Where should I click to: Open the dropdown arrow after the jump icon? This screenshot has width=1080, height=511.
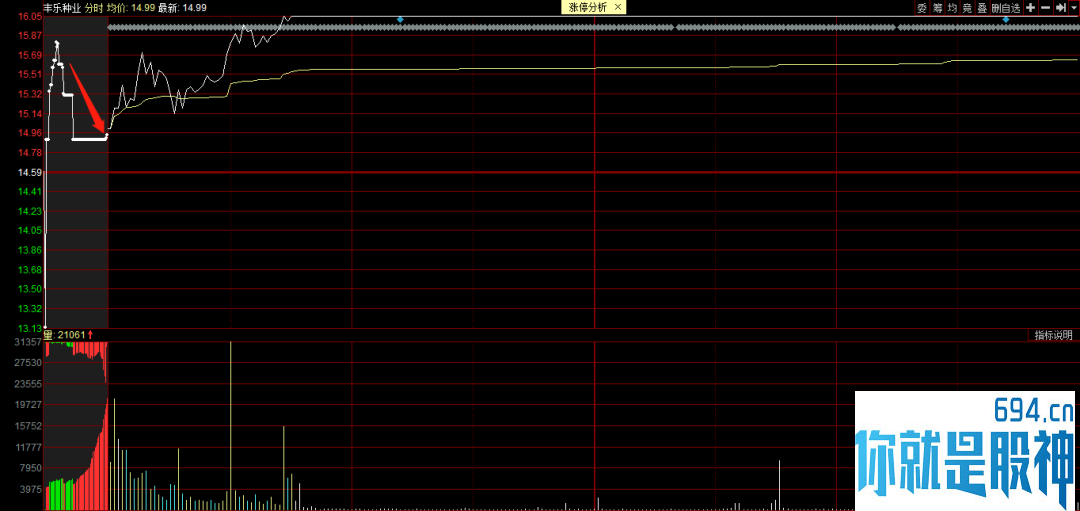(1074, 8)
